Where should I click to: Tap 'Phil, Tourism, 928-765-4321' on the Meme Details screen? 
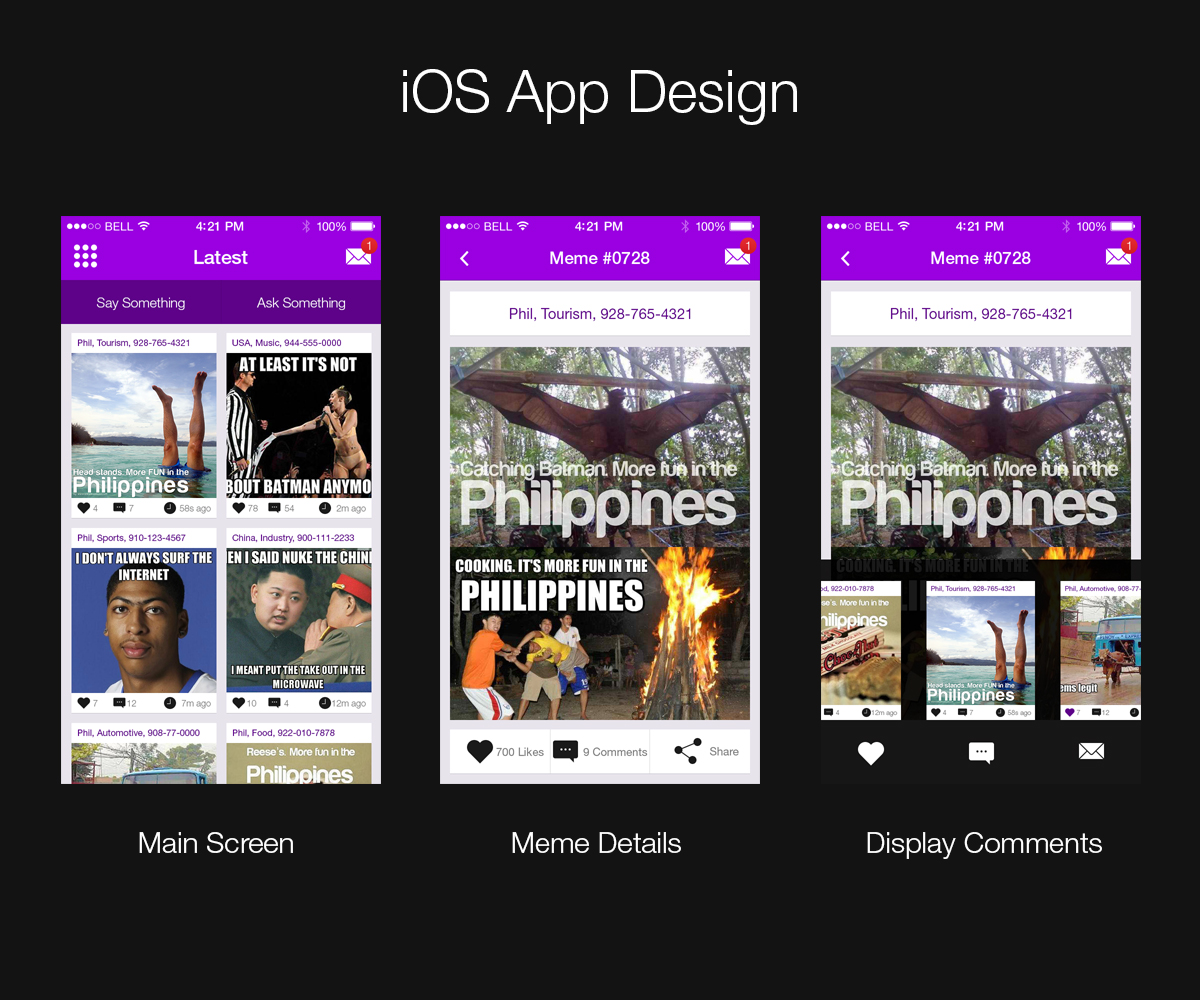point(600,314)
